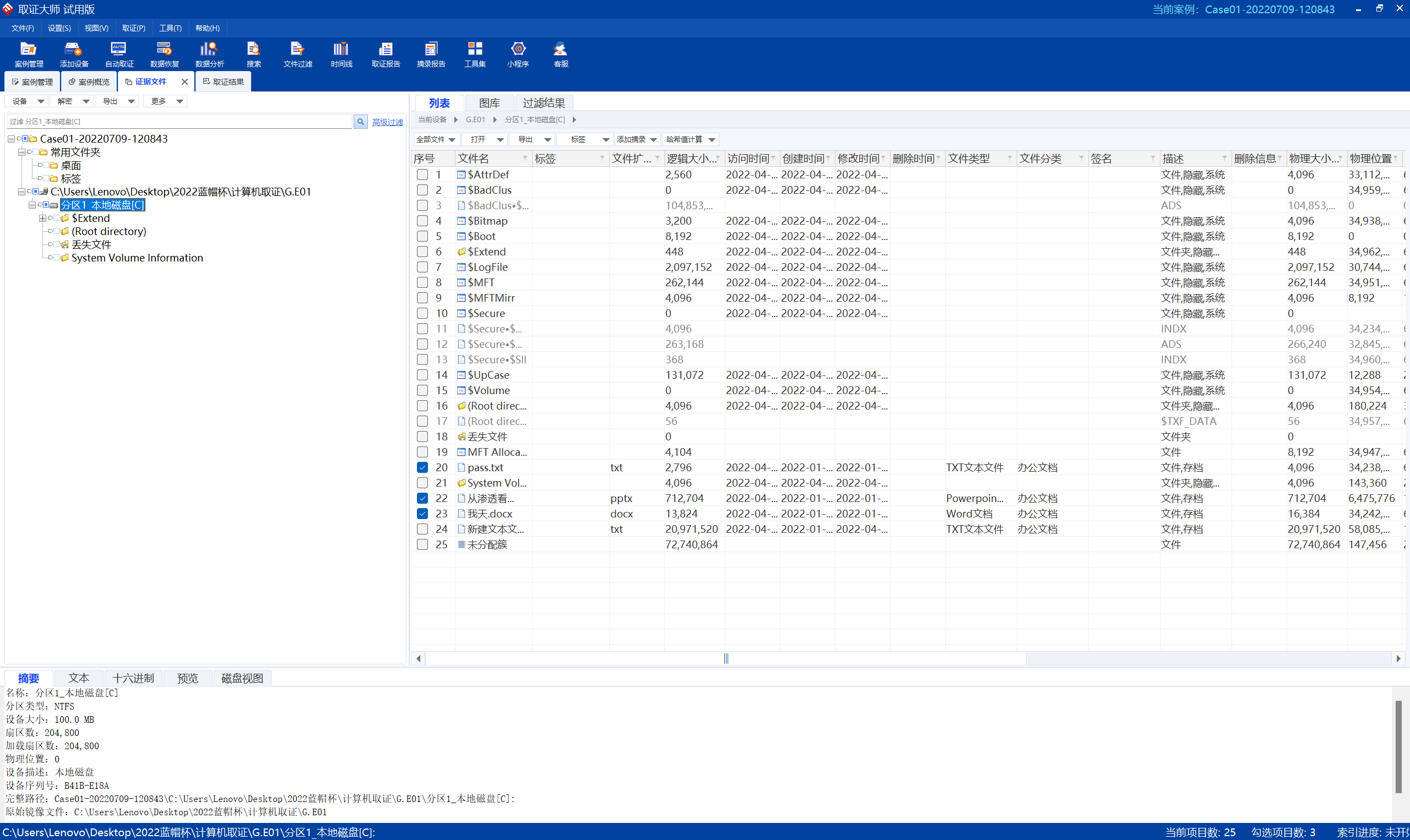Click the G.E01 image device icon in tree
Screen dimensions: 1410x840
tap(44, 192)
